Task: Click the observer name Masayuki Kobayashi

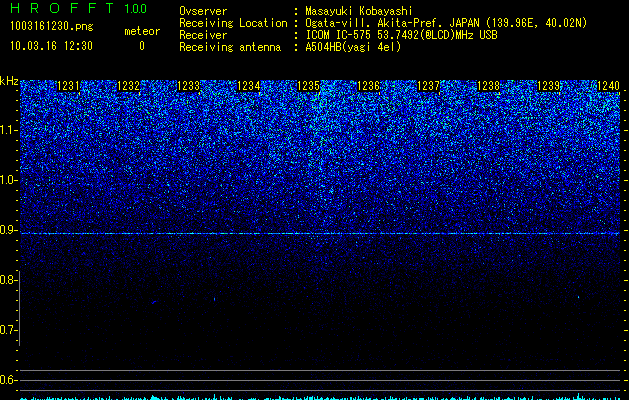Action: [359, 11]
